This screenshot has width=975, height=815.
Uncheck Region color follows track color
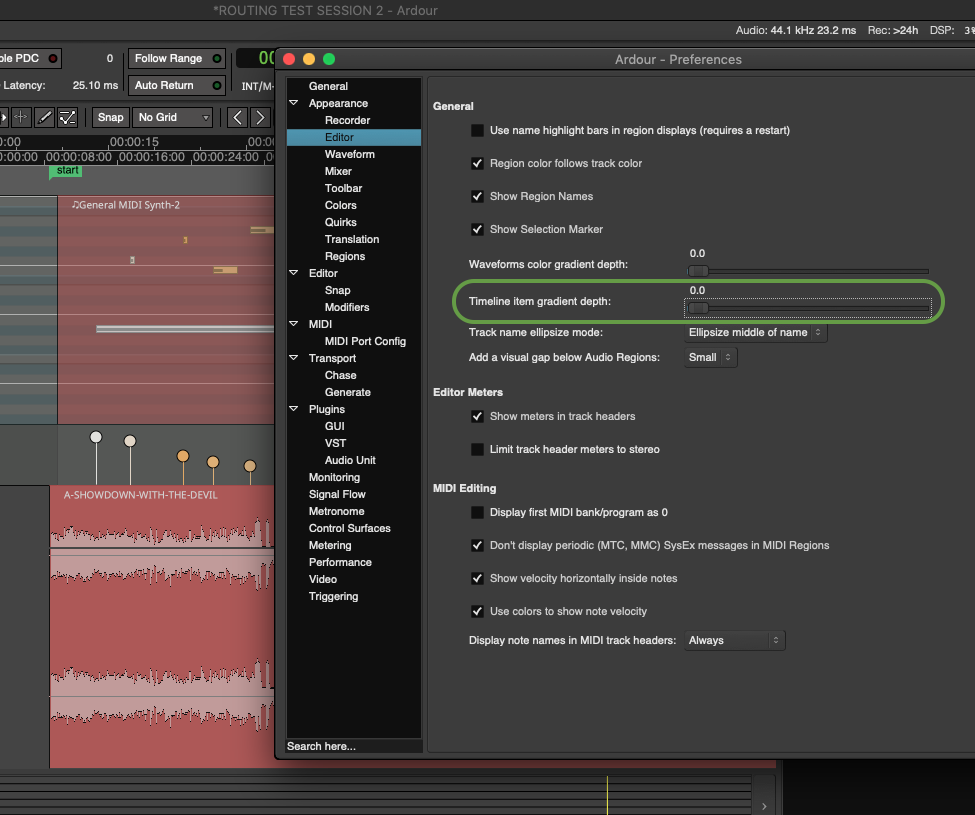[478, 163]
